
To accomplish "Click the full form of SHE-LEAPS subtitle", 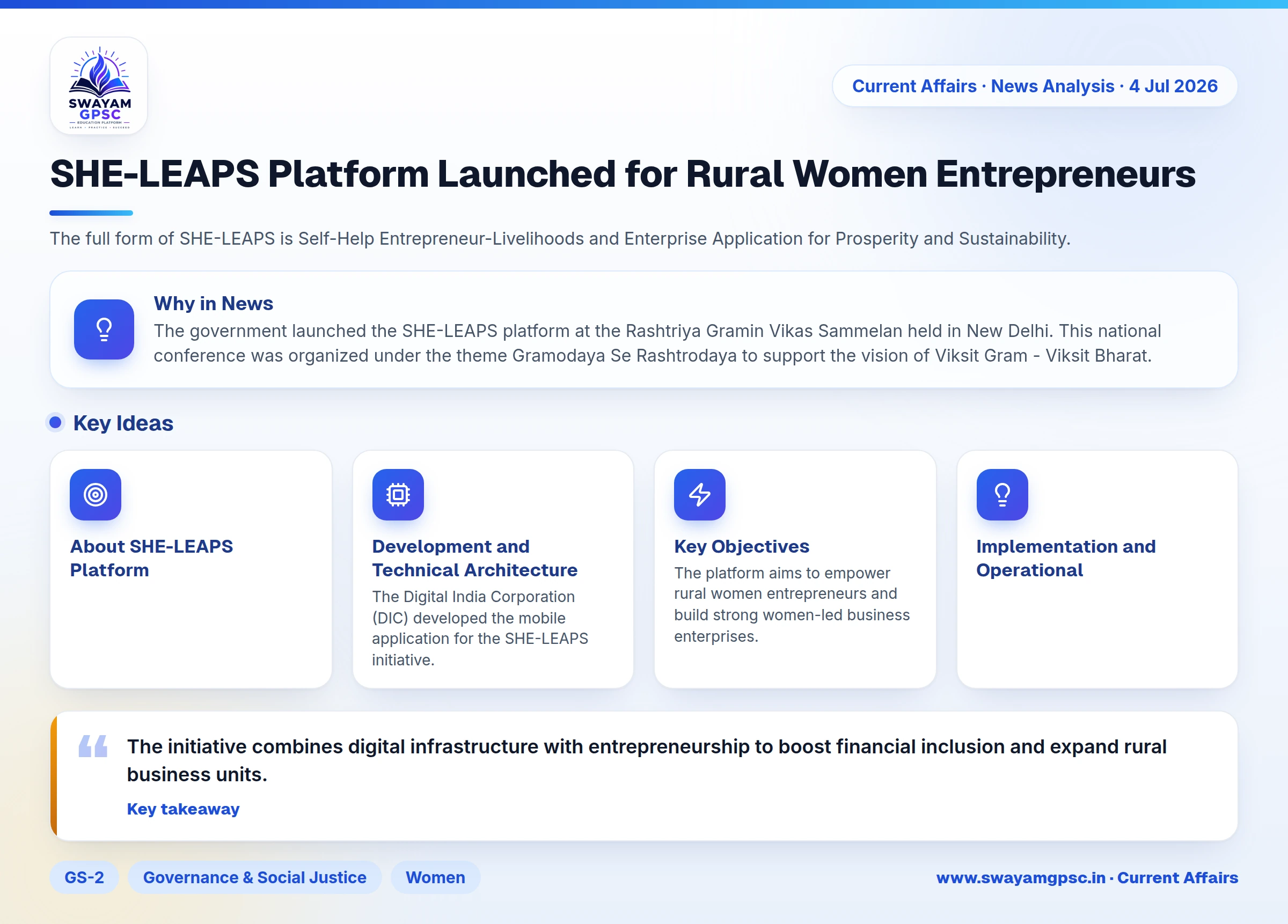I will pyautogui.click(x=560, y=239).
